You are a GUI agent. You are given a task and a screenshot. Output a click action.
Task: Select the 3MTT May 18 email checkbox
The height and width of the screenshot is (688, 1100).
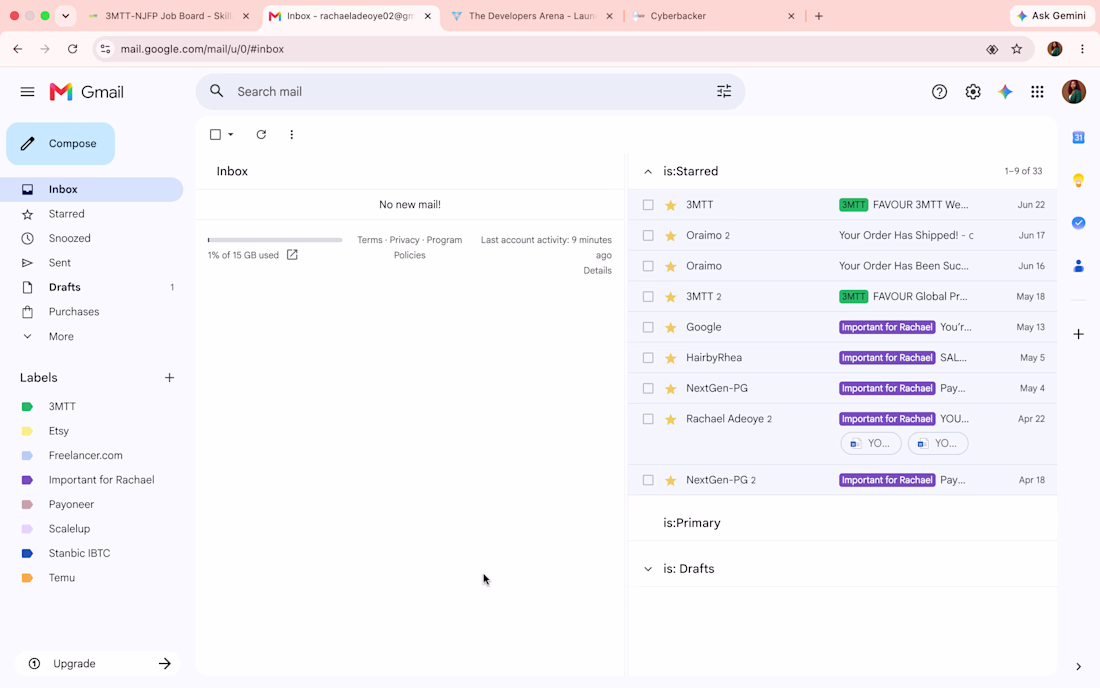click(x=648, y=297)
